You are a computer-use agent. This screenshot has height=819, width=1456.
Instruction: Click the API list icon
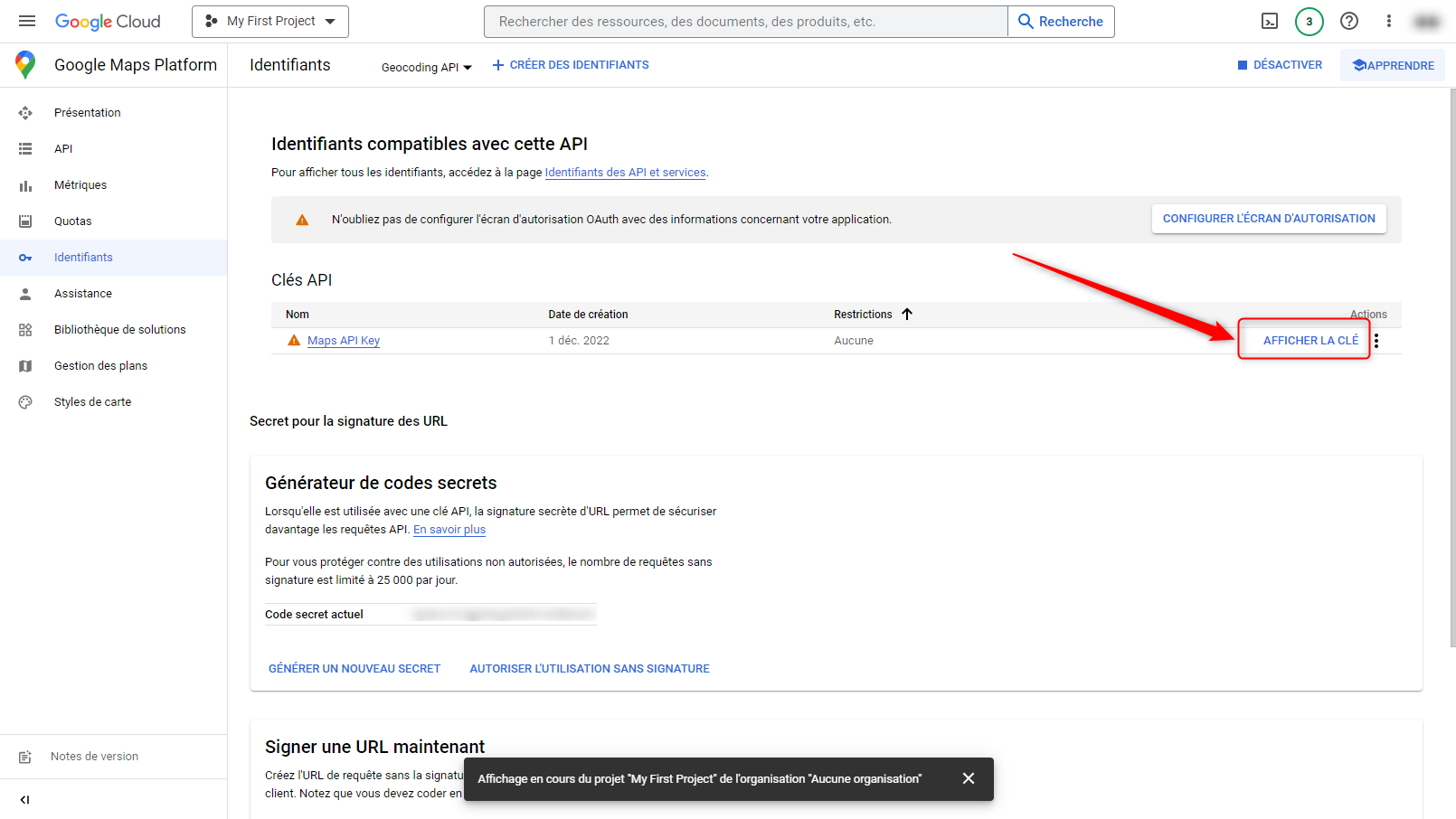point(25,149)
